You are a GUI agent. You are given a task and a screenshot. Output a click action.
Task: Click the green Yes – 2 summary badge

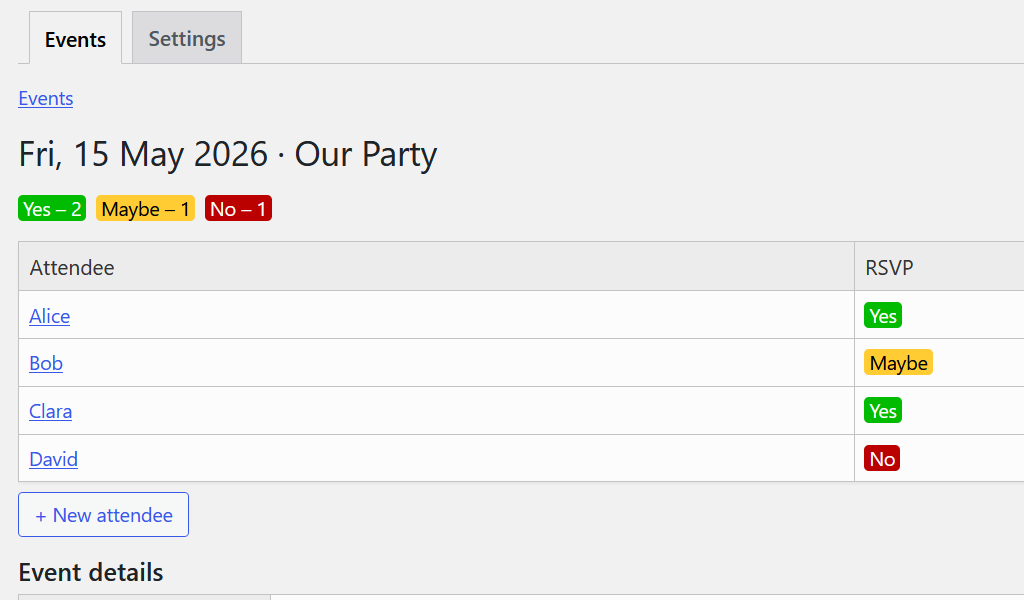coord(52,208)
